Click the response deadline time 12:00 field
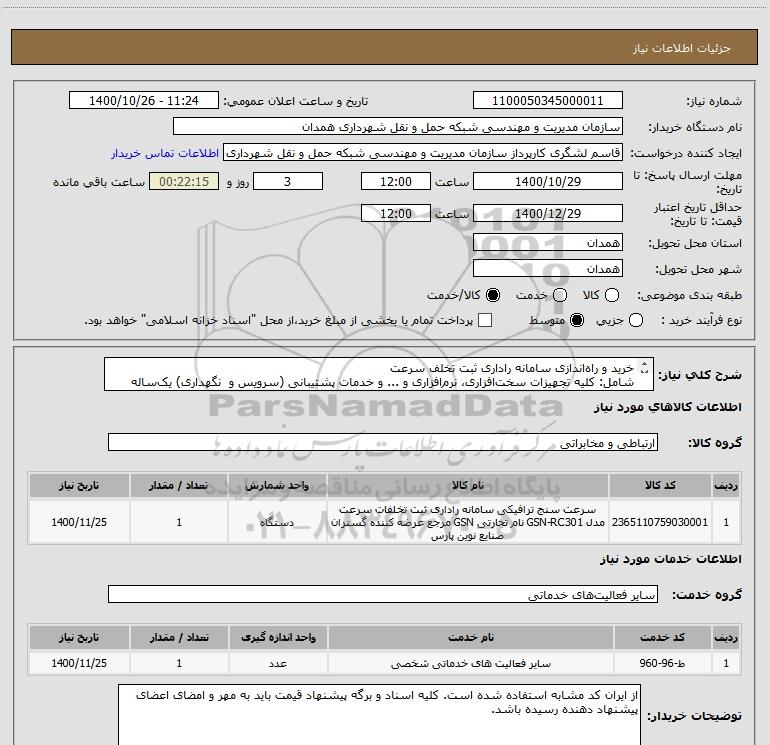The height and width of the screenshot is (745, 770). (396, 181)
